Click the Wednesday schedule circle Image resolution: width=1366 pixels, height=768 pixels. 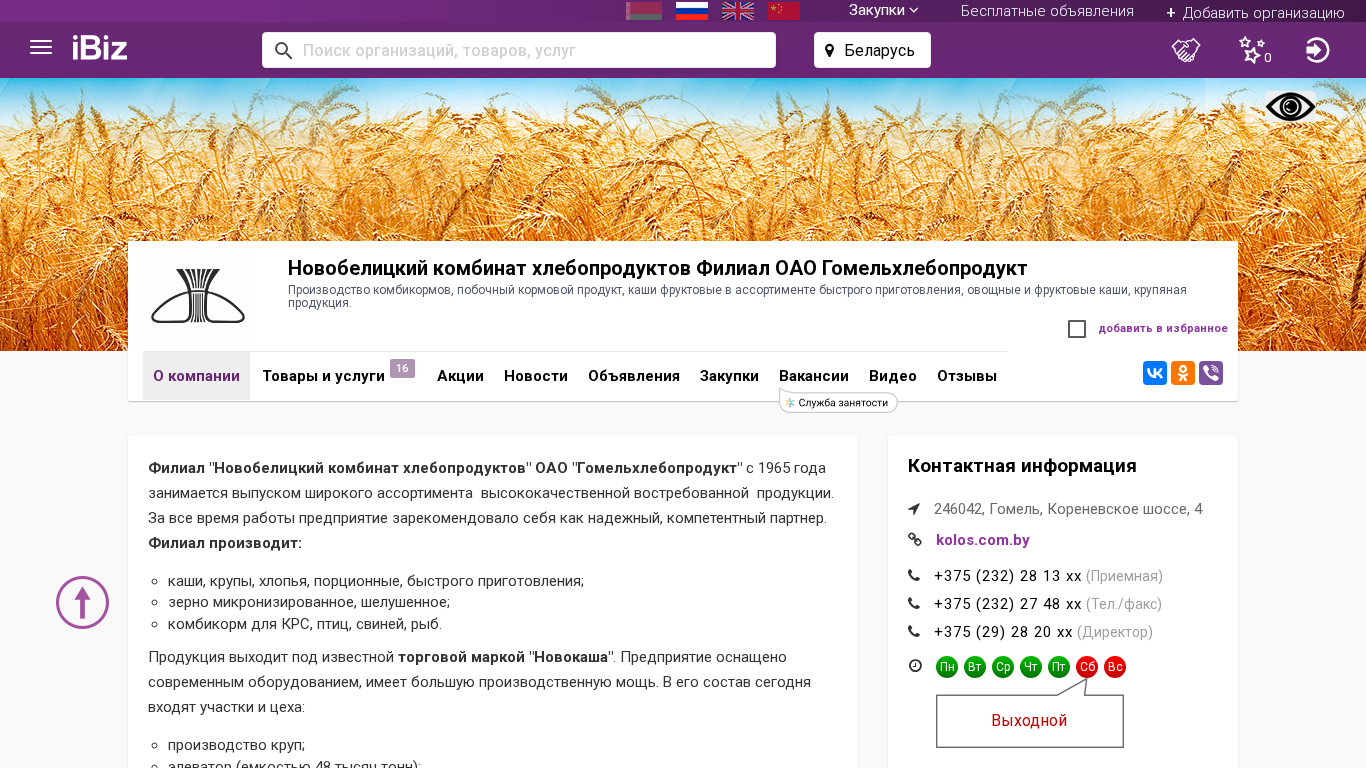tap(1003, 667)
